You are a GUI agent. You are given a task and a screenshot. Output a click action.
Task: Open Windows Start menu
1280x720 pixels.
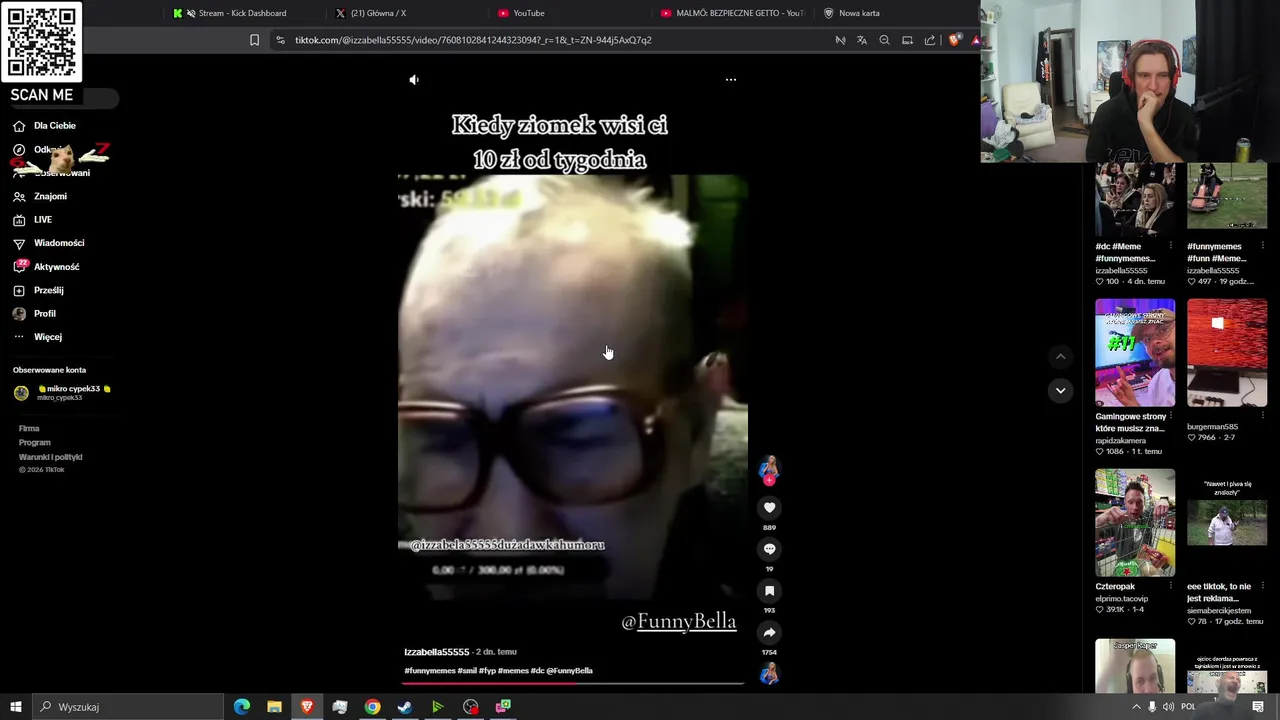point(15,707)
